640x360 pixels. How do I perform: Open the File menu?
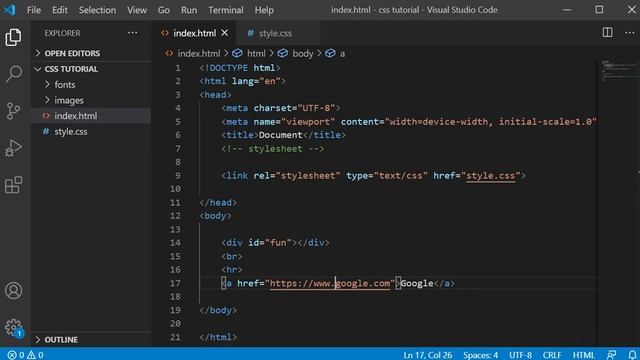pyautogui.click(x=34, y=10)
